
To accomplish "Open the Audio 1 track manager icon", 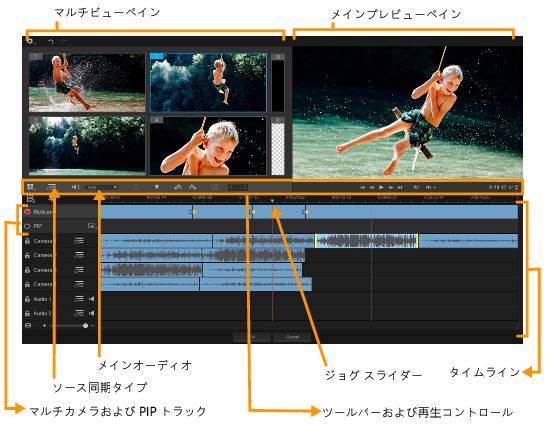I will [79, 299].
